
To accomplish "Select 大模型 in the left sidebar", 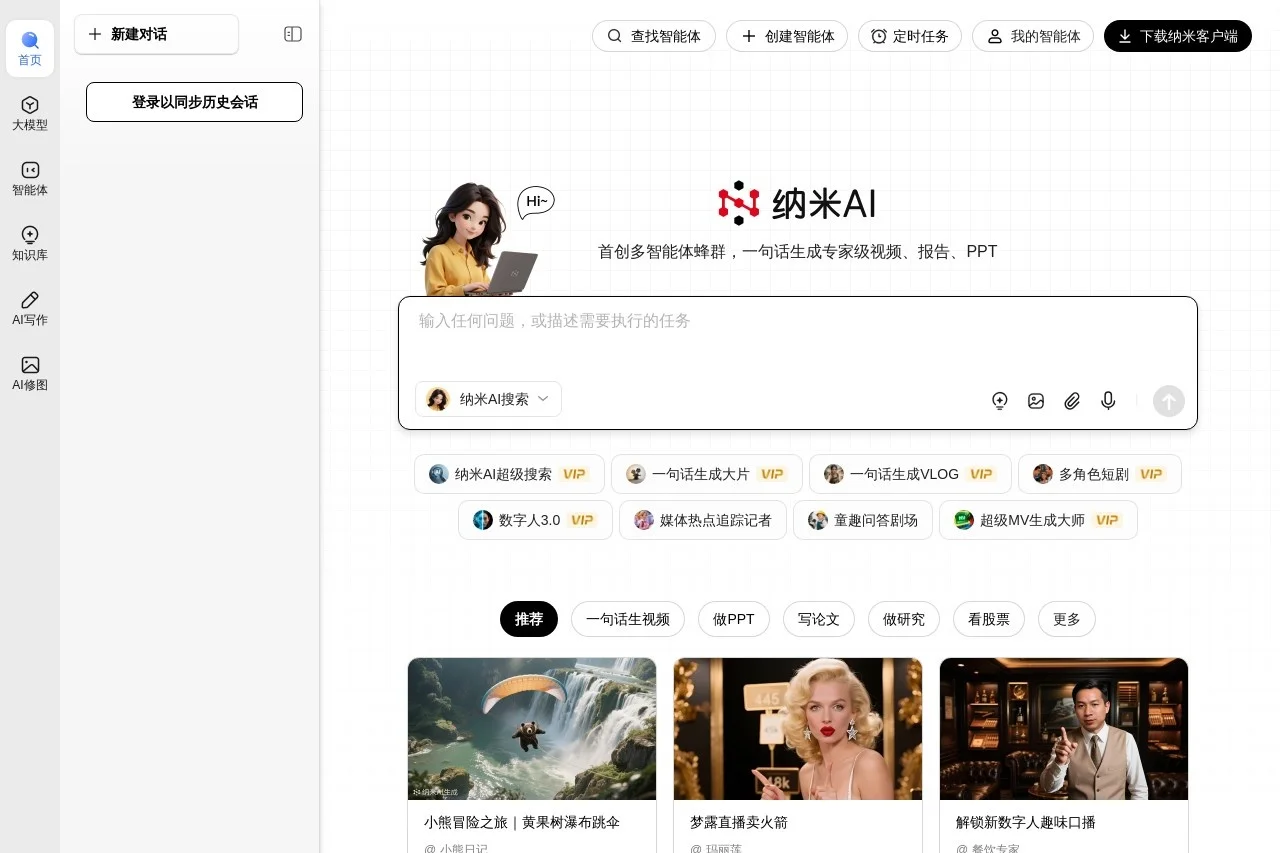I will pyautogui.click(x=29, y=113).
